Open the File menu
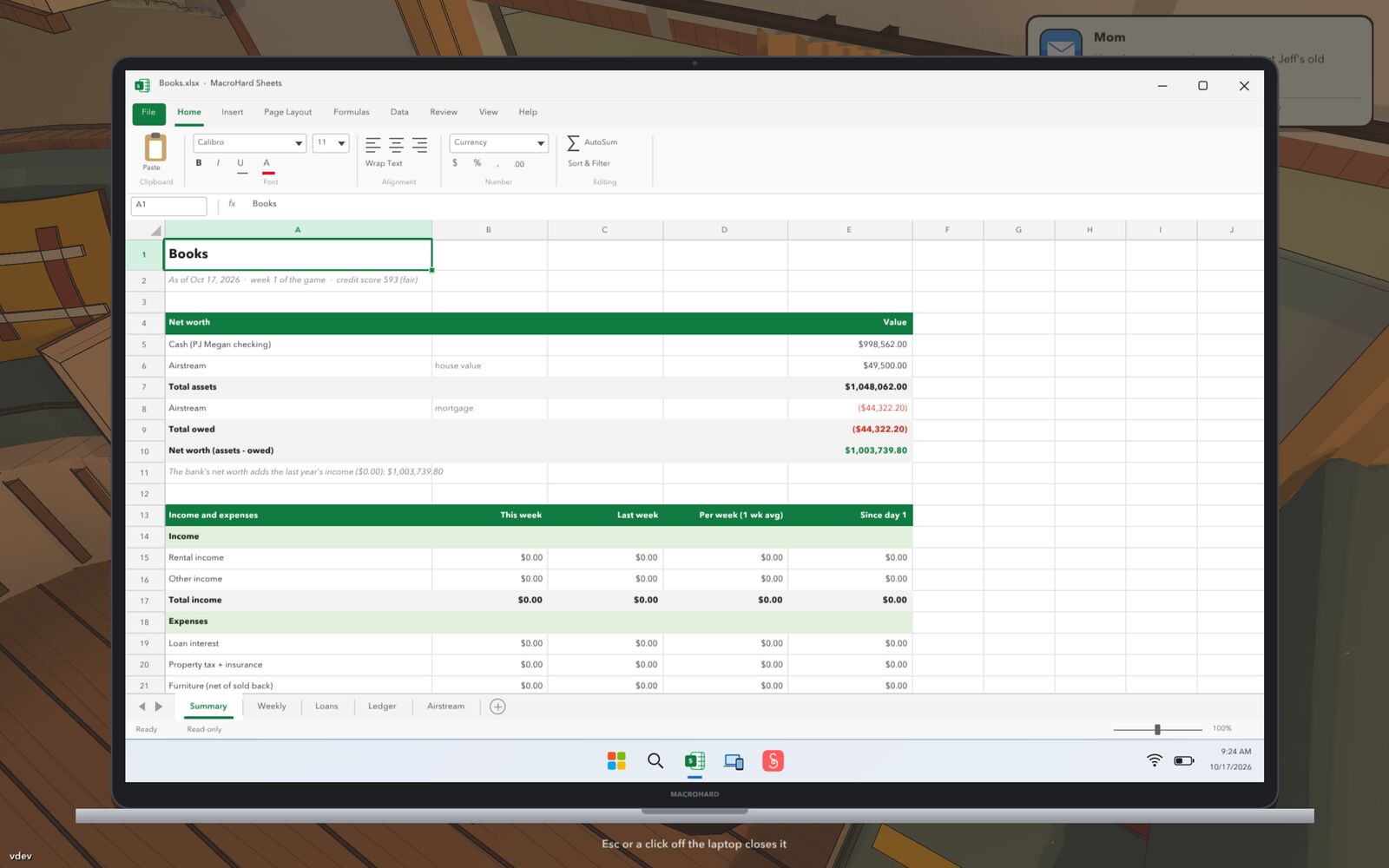 148,113
